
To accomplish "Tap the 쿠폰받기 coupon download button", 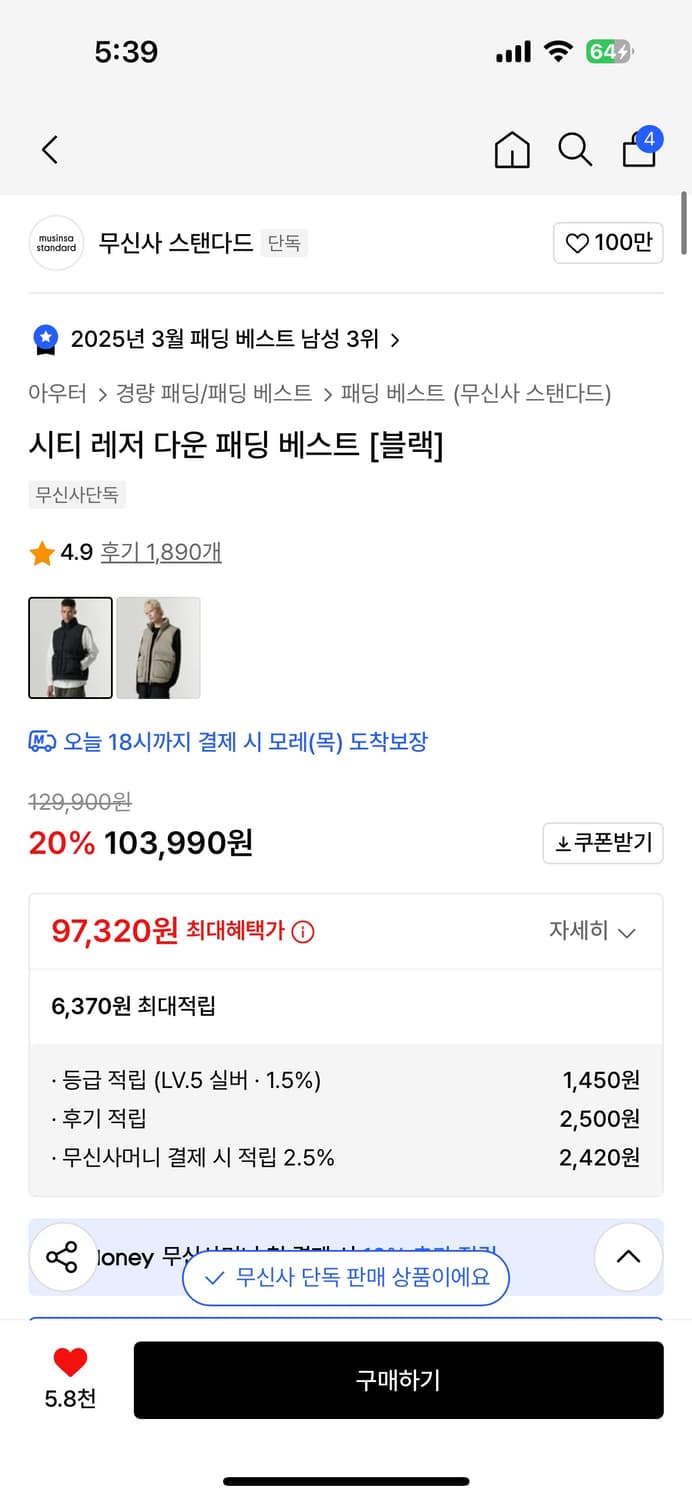I will click(602, 843).
